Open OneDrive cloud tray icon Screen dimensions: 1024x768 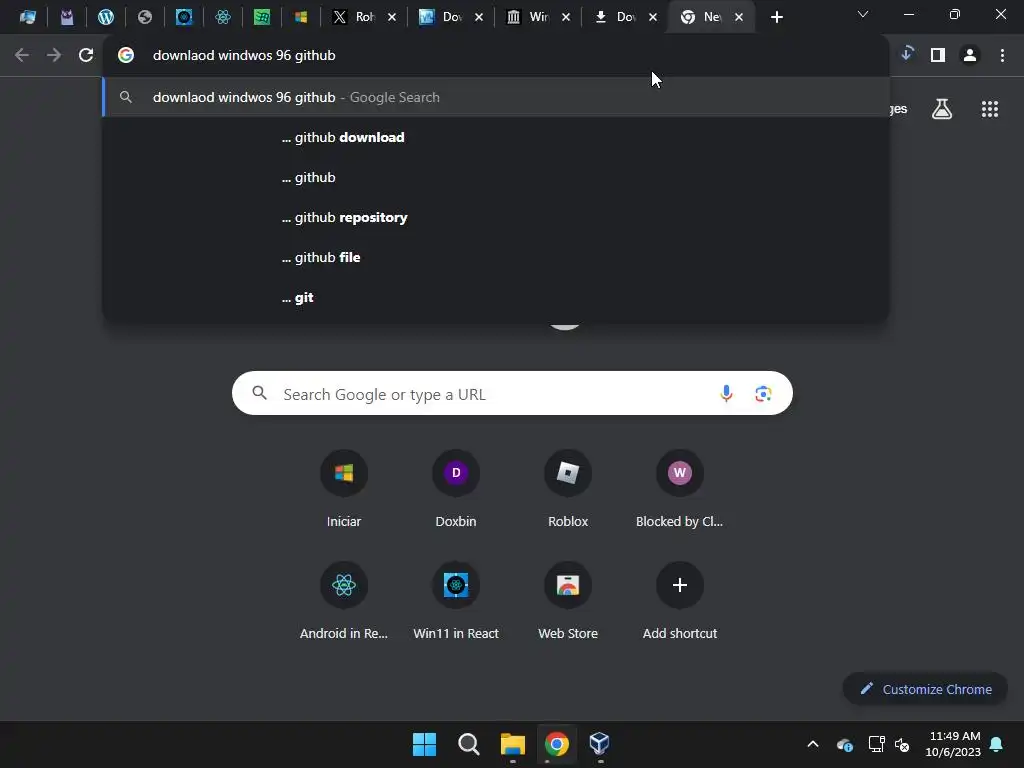(844, 744)
